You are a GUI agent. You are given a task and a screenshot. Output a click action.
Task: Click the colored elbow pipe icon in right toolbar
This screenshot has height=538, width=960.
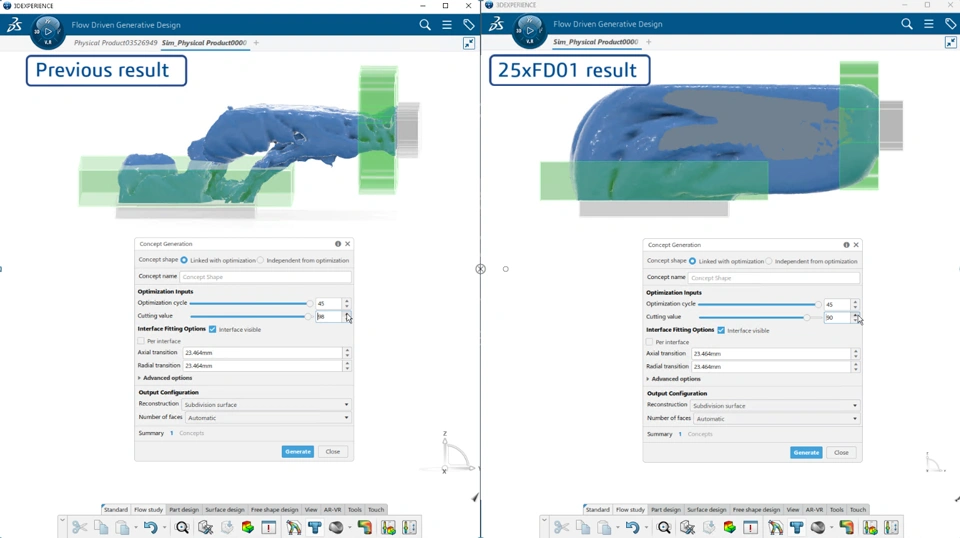pos(847,527)
